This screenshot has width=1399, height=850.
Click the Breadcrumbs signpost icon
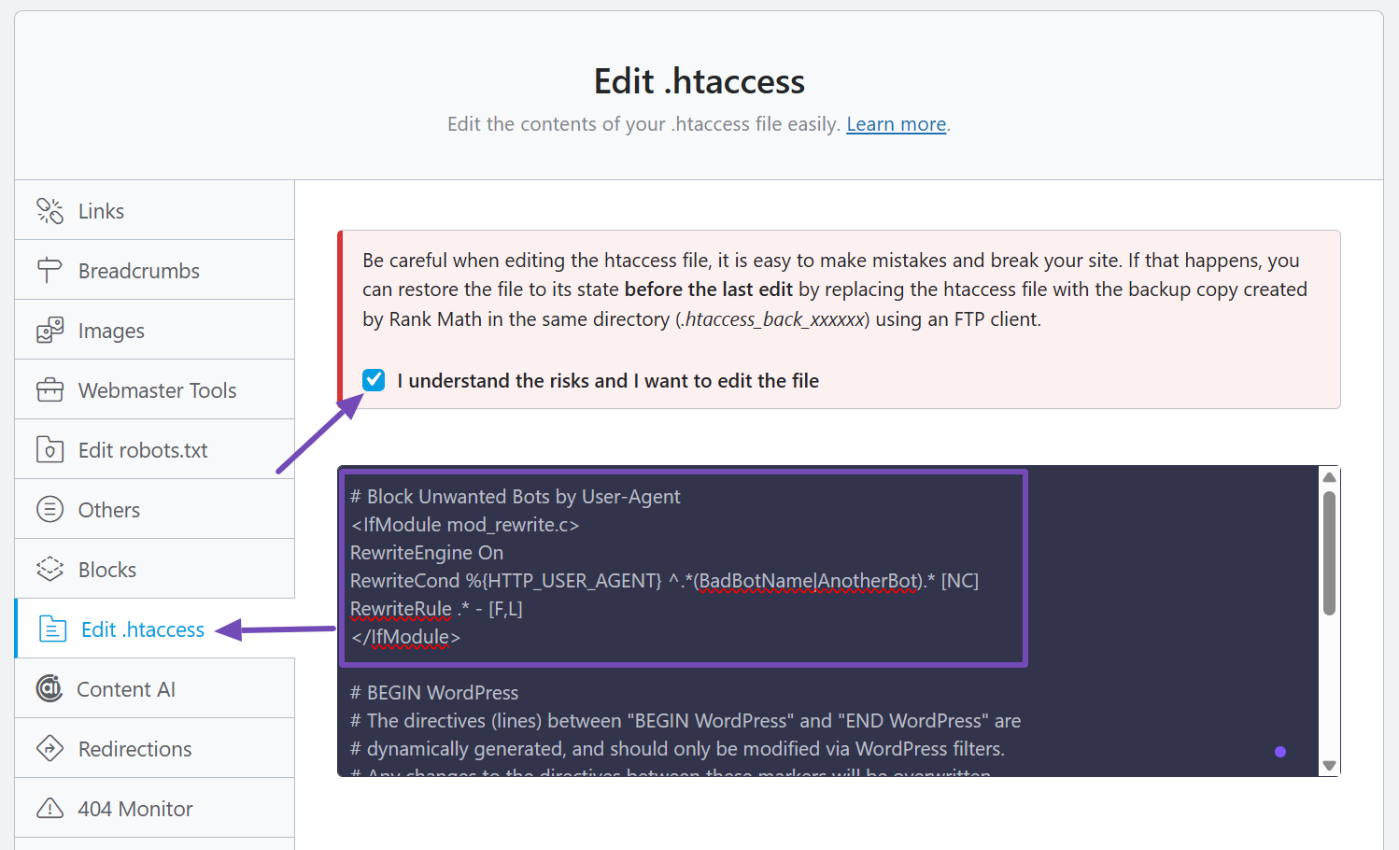pos(50,270)
